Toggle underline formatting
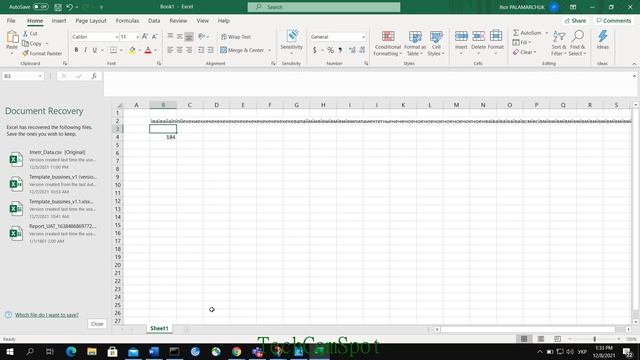The image size is (640, 360). pyautogui.click(x=95, y=50)
